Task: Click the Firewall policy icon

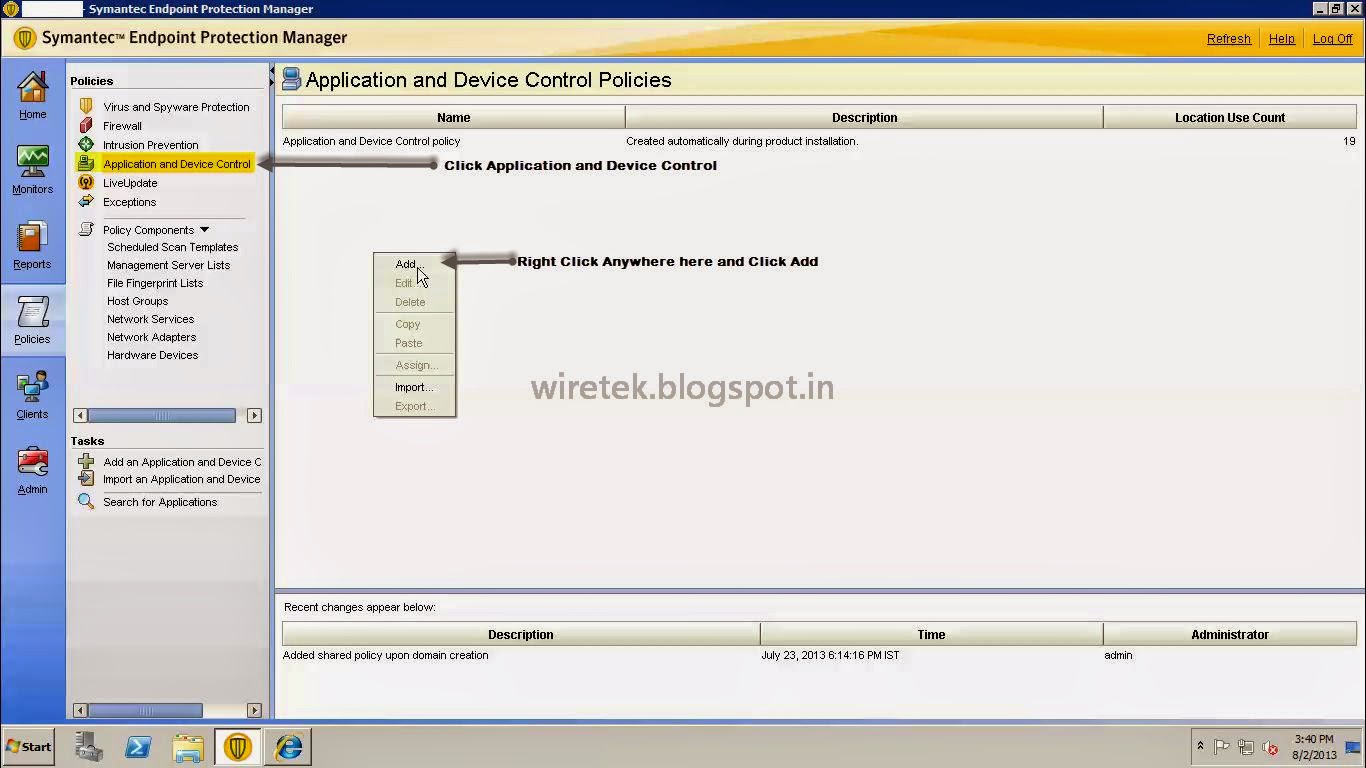Action: [x=86, y=125]
